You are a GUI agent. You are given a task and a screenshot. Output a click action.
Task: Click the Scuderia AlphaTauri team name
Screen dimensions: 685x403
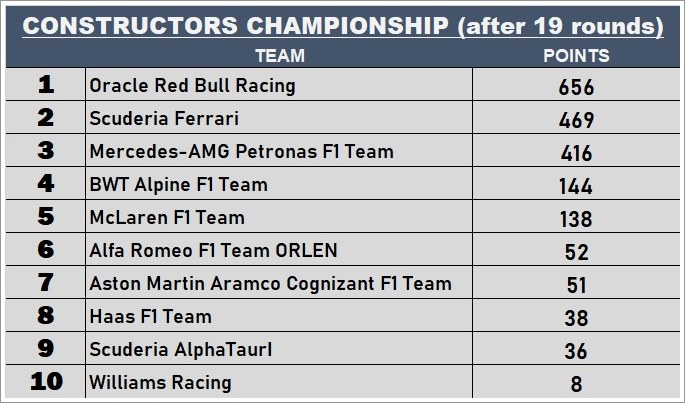[180, 350]
